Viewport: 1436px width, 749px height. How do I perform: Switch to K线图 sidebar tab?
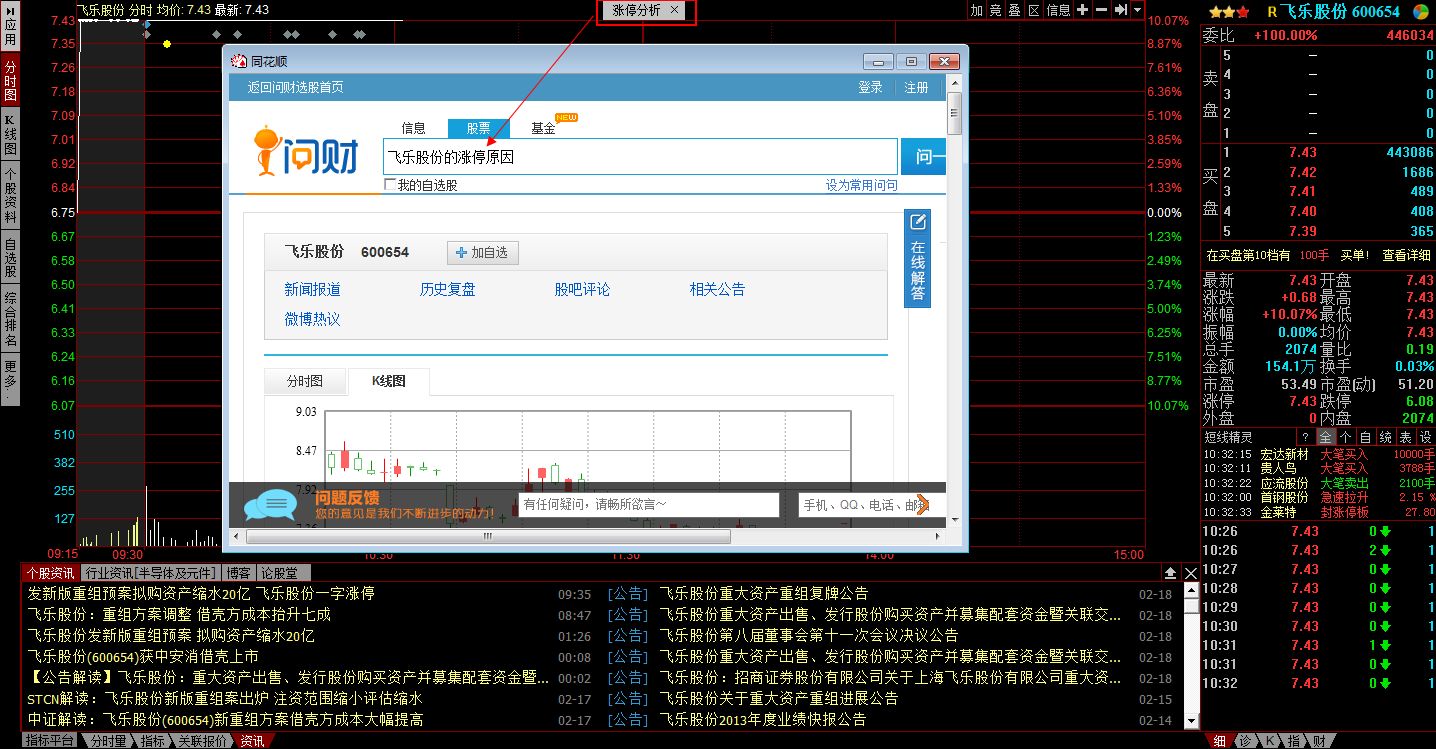[x=10, y=134]
